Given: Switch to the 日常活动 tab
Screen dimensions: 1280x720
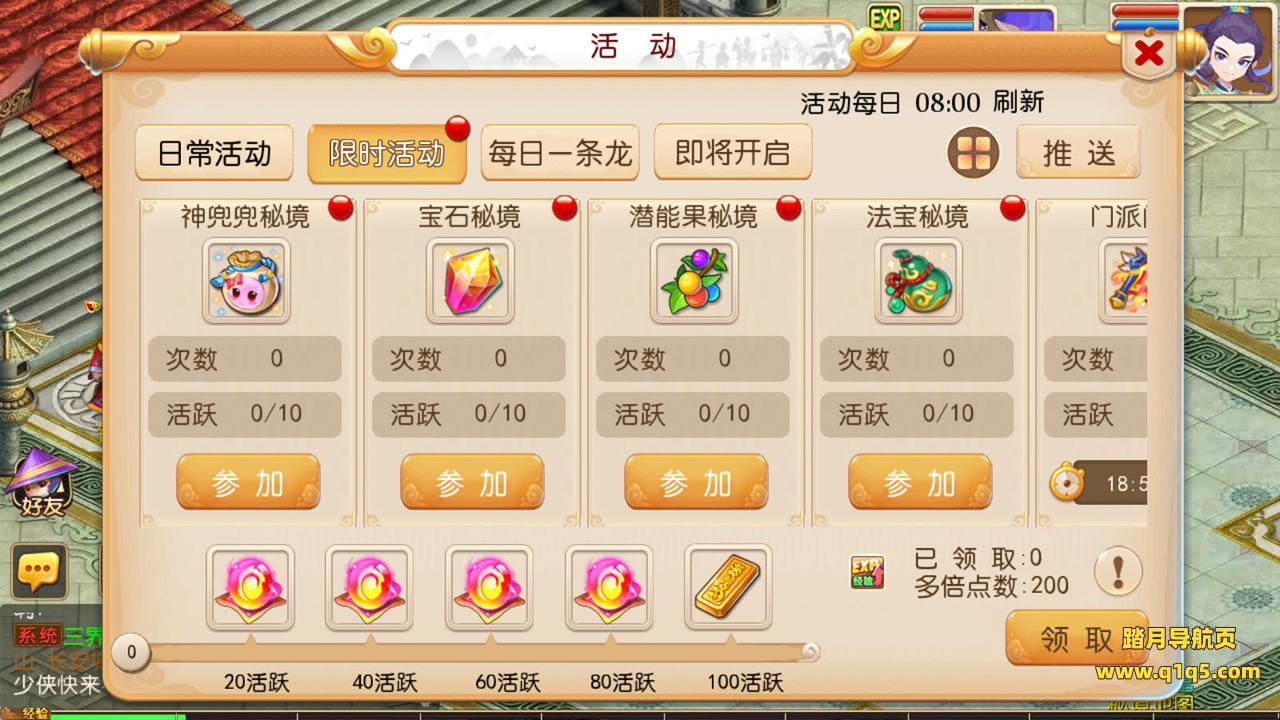Looking at the screenshot, I should 214,153.
